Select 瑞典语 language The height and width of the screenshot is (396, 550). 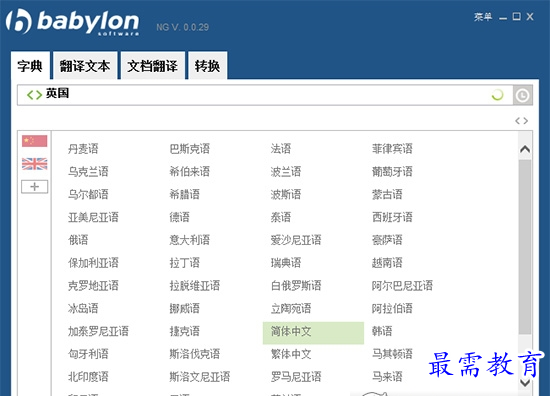(286, 263)
